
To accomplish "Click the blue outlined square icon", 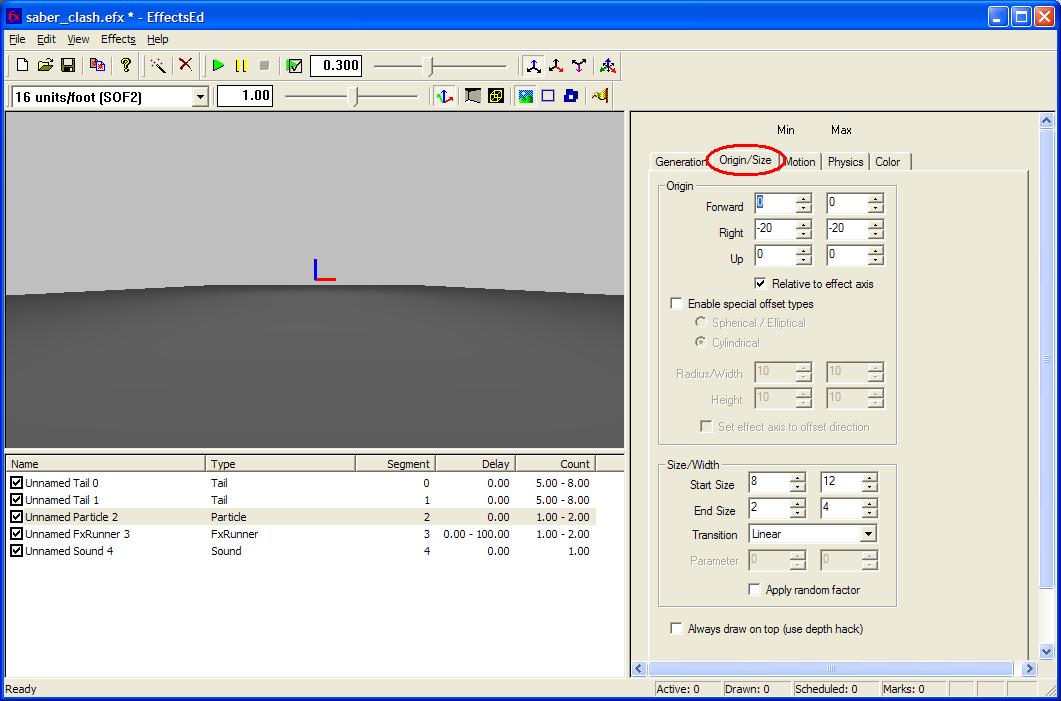I will (x=548, y=96).
